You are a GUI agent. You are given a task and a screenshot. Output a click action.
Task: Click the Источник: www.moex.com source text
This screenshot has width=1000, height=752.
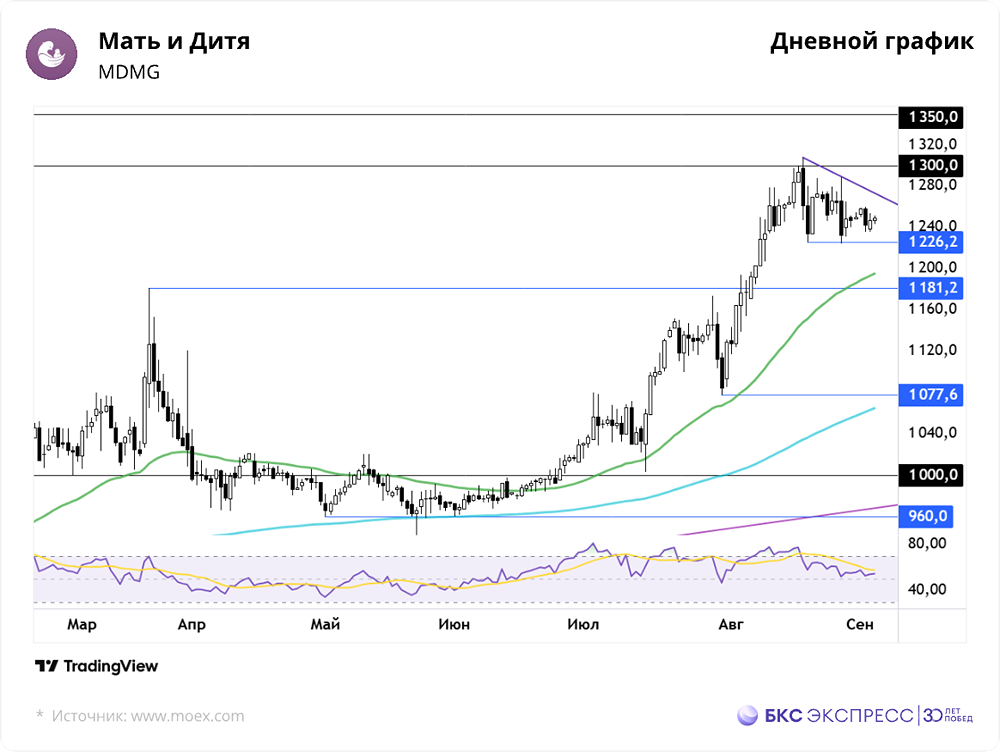[148, 716]
